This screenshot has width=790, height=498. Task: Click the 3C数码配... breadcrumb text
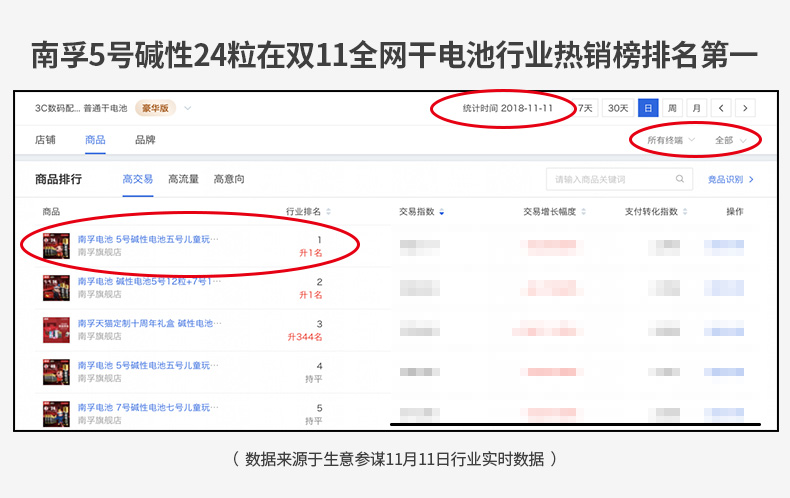(57, 108)
